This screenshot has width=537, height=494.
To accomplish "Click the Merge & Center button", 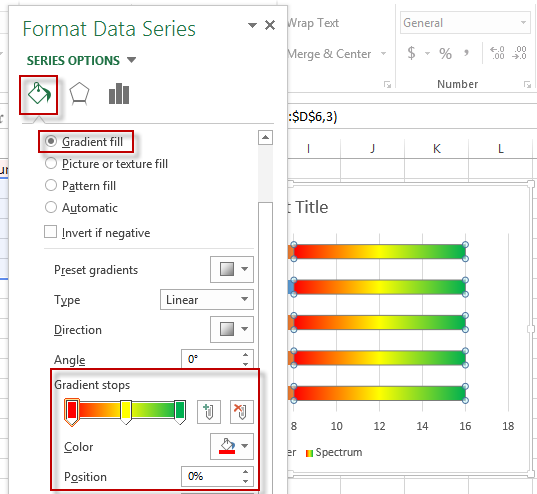I will 329,54.
